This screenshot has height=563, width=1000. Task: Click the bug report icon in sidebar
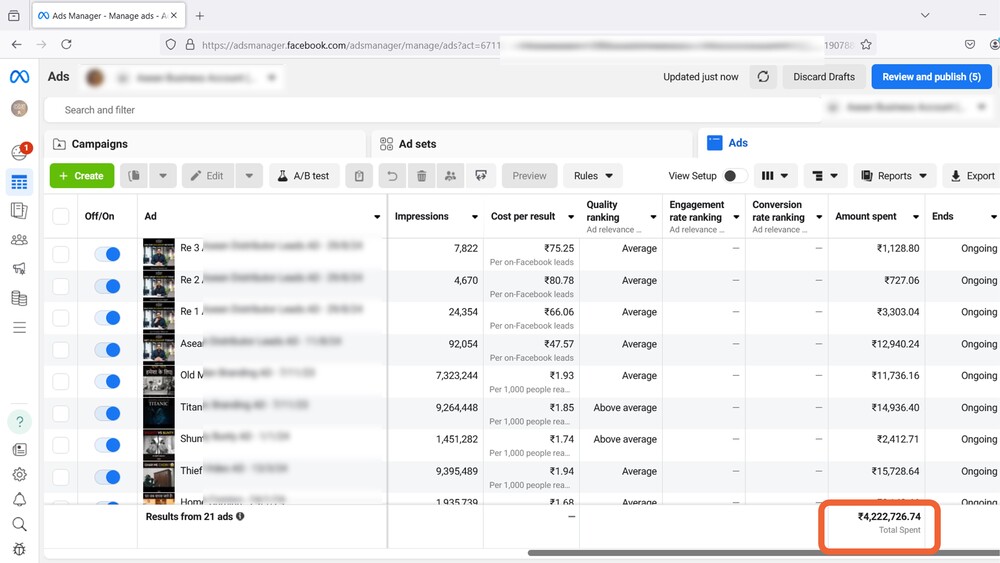[x=19, y=549]
